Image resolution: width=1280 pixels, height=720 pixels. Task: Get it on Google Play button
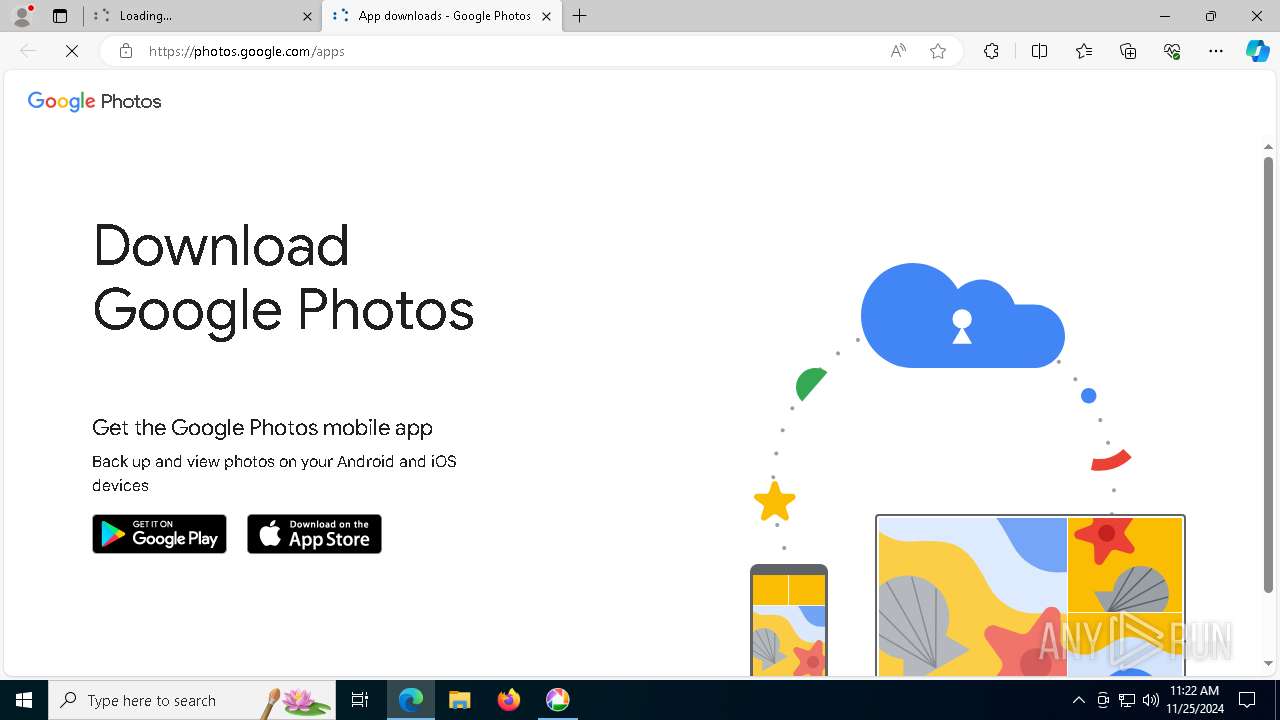[x=159, y=534]
